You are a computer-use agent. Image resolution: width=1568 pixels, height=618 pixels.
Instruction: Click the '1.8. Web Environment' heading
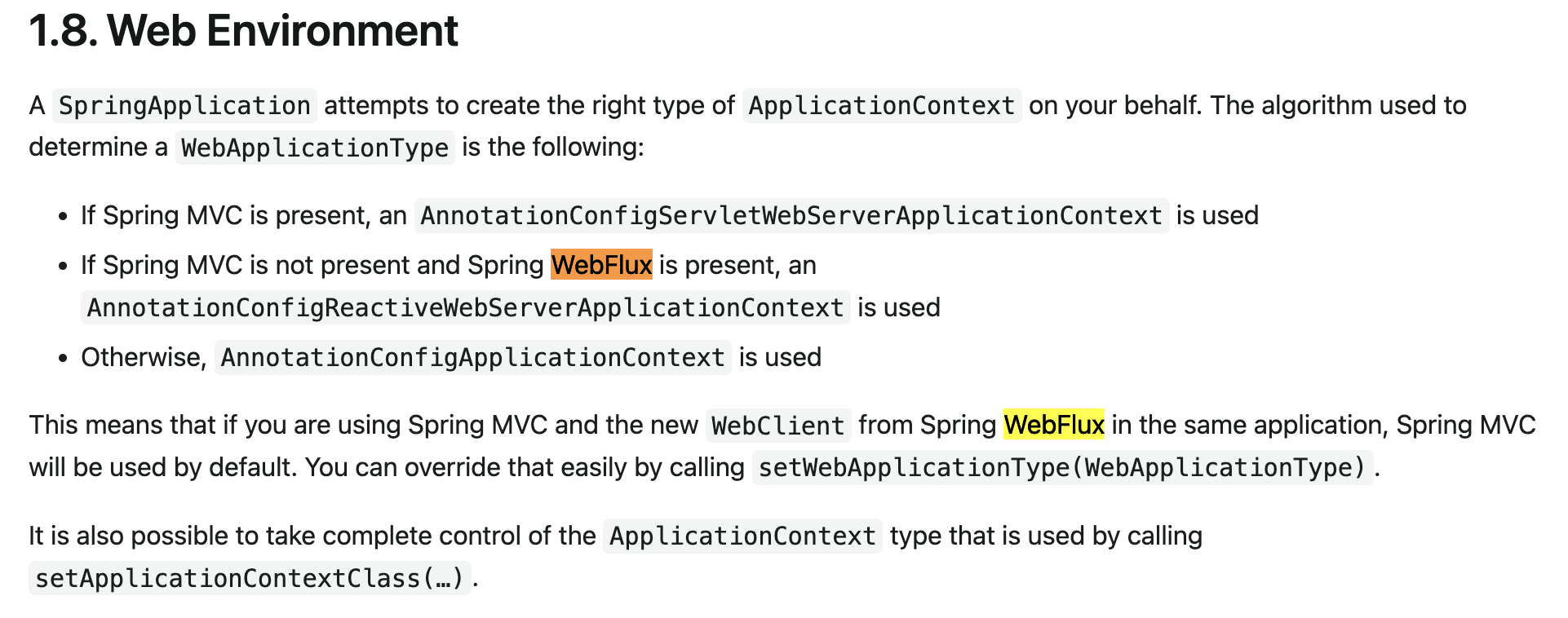coord(243,31)
